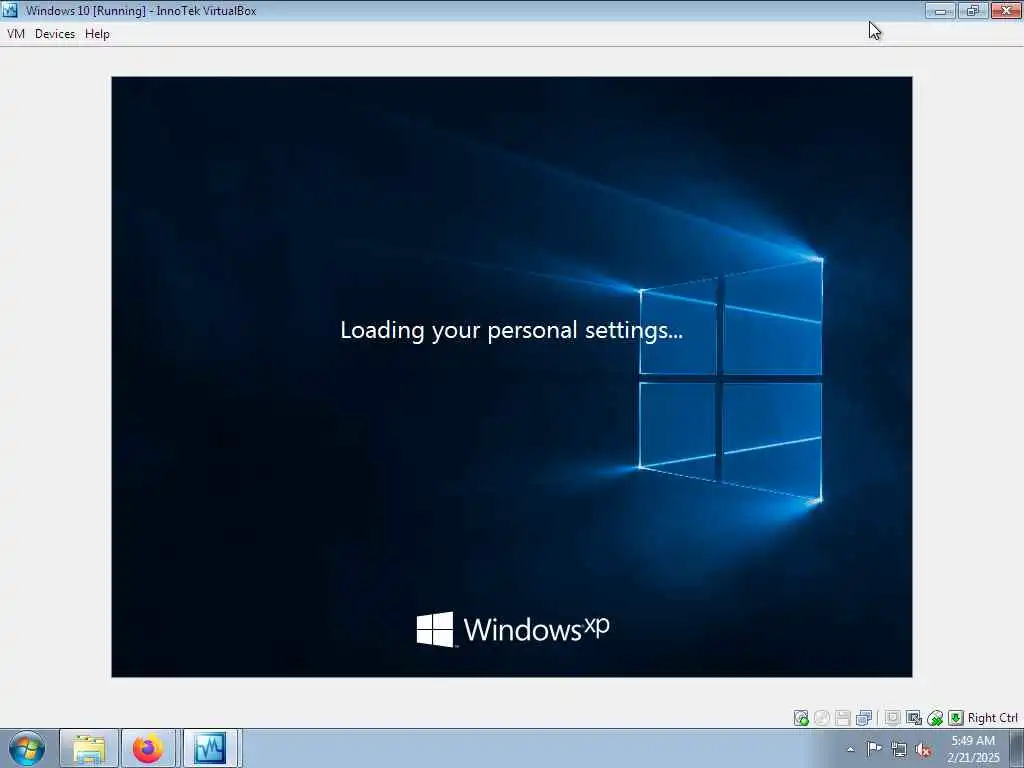This screenshot has height=768, width=1024.
Task: Click inside the Windows 10 guest screen
Action: [x=511, y=377]
